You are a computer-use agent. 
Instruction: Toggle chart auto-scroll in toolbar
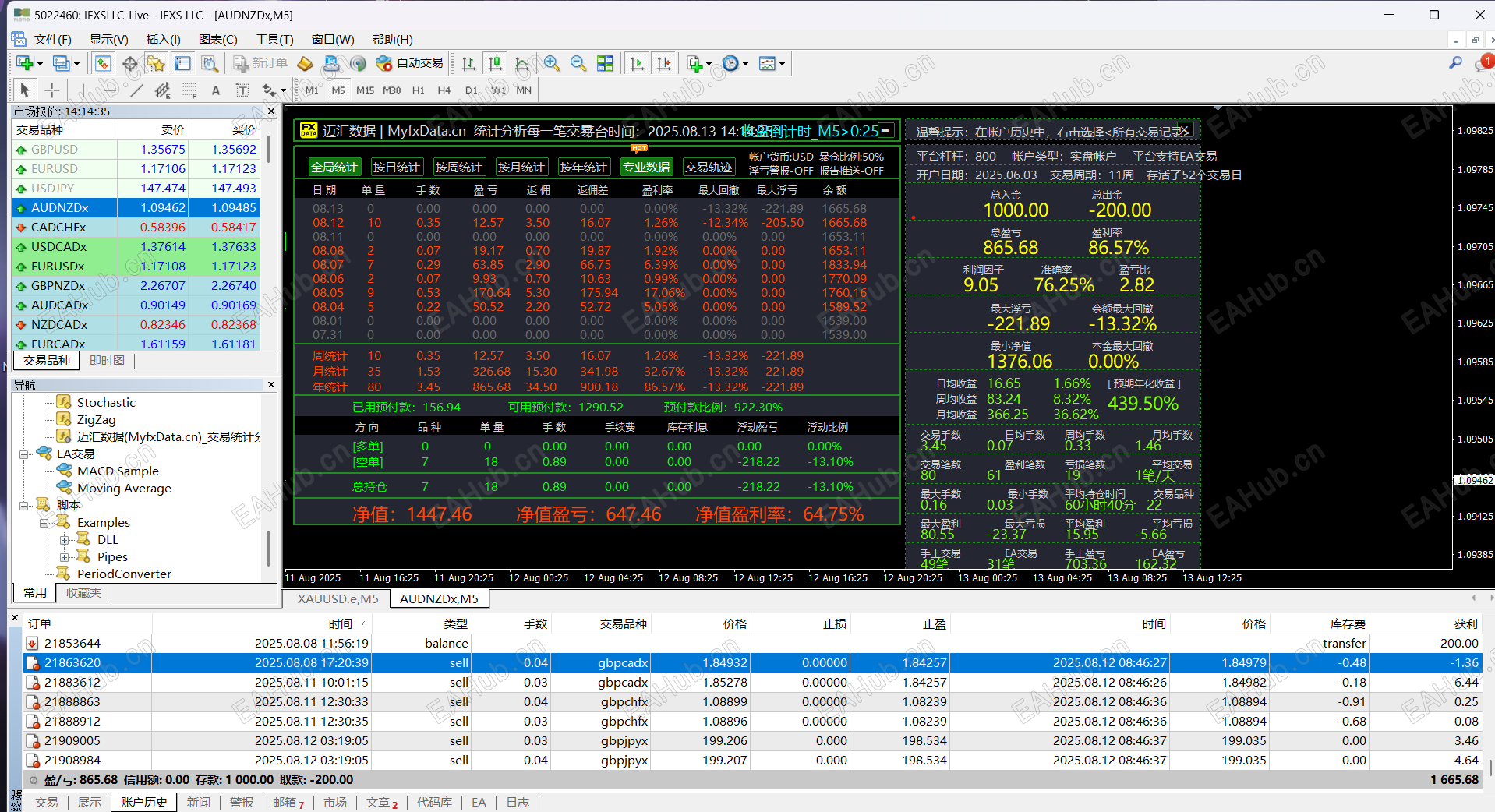point(637,64)
